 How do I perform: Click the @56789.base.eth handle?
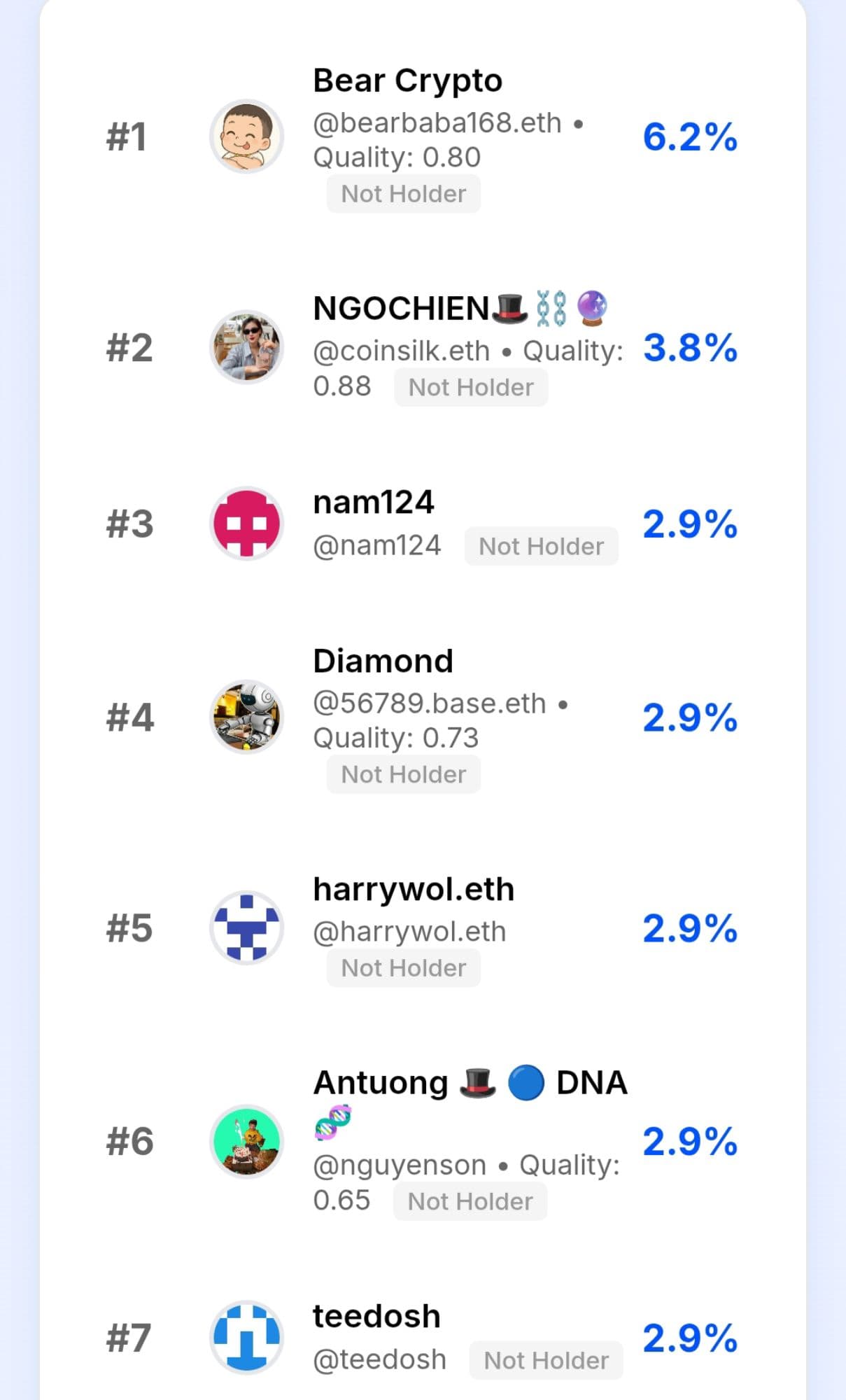pyautogui.click(x=429, y=703)
